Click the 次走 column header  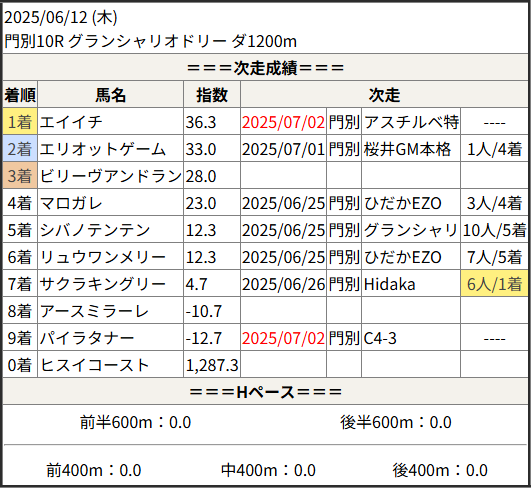tap(384, 95)
